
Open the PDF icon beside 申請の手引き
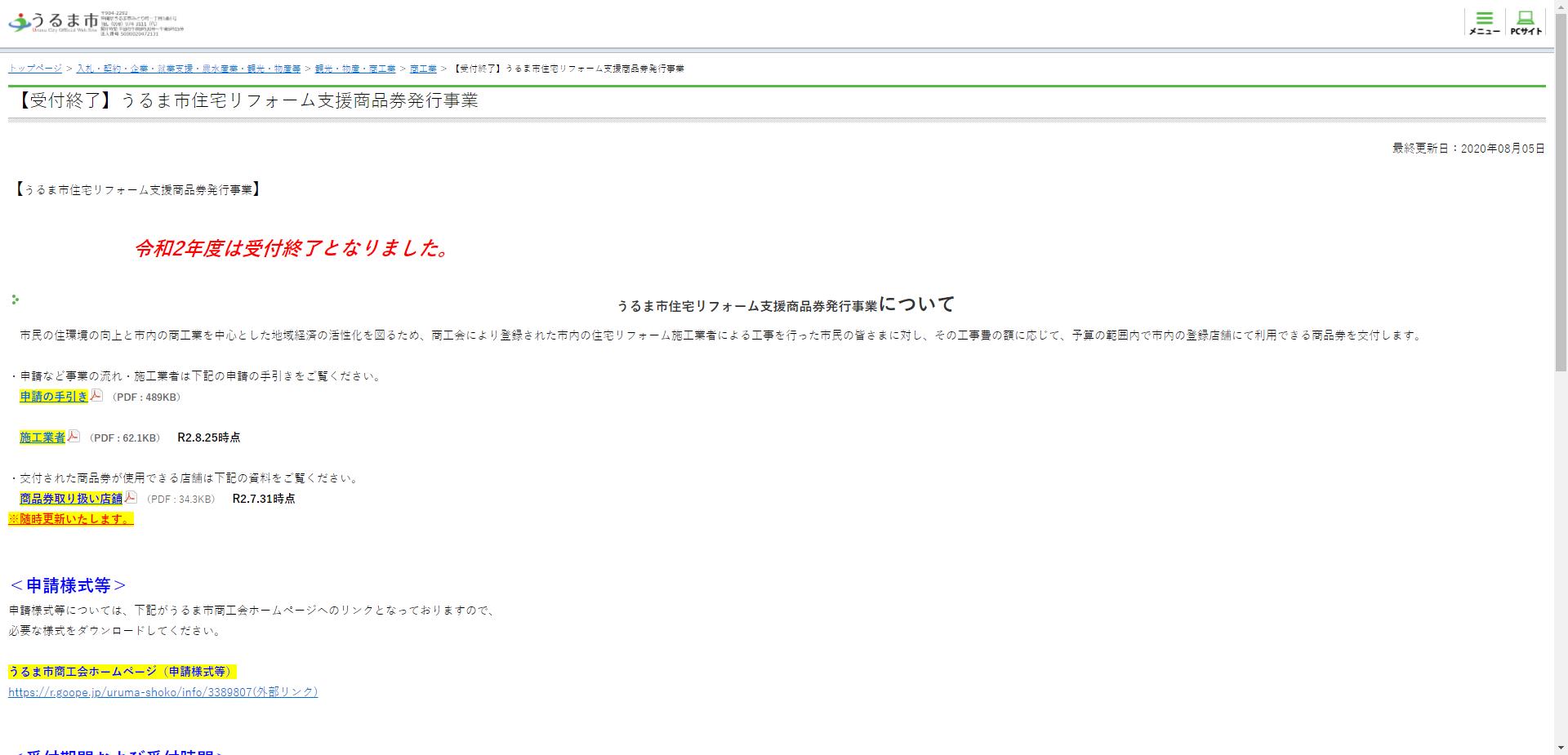click(96, 396)
